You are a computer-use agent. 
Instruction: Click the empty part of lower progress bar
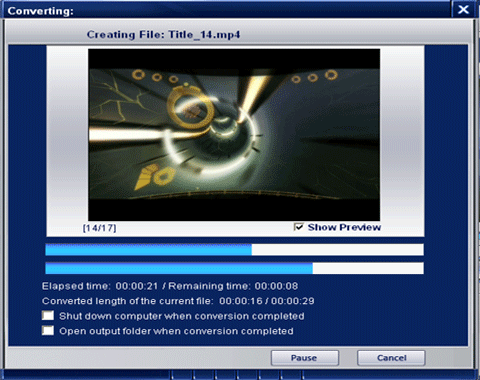click(368, 268)
